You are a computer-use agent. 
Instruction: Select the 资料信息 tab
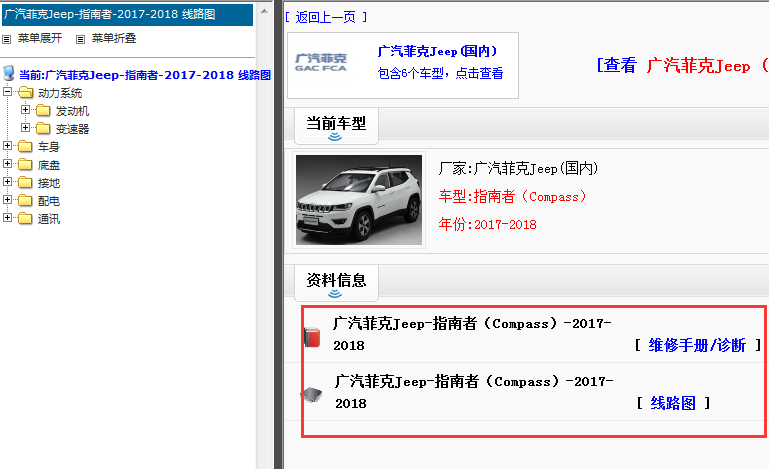click(336, 283)
